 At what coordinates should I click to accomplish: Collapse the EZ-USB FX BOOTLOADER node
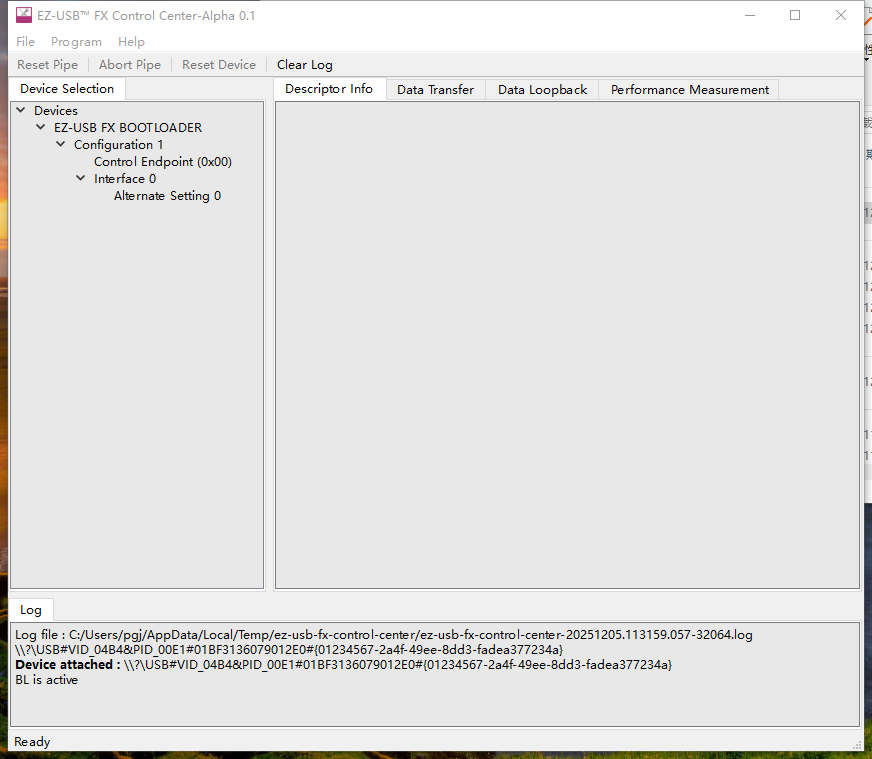pyautogui.click(x=41, y=127)
